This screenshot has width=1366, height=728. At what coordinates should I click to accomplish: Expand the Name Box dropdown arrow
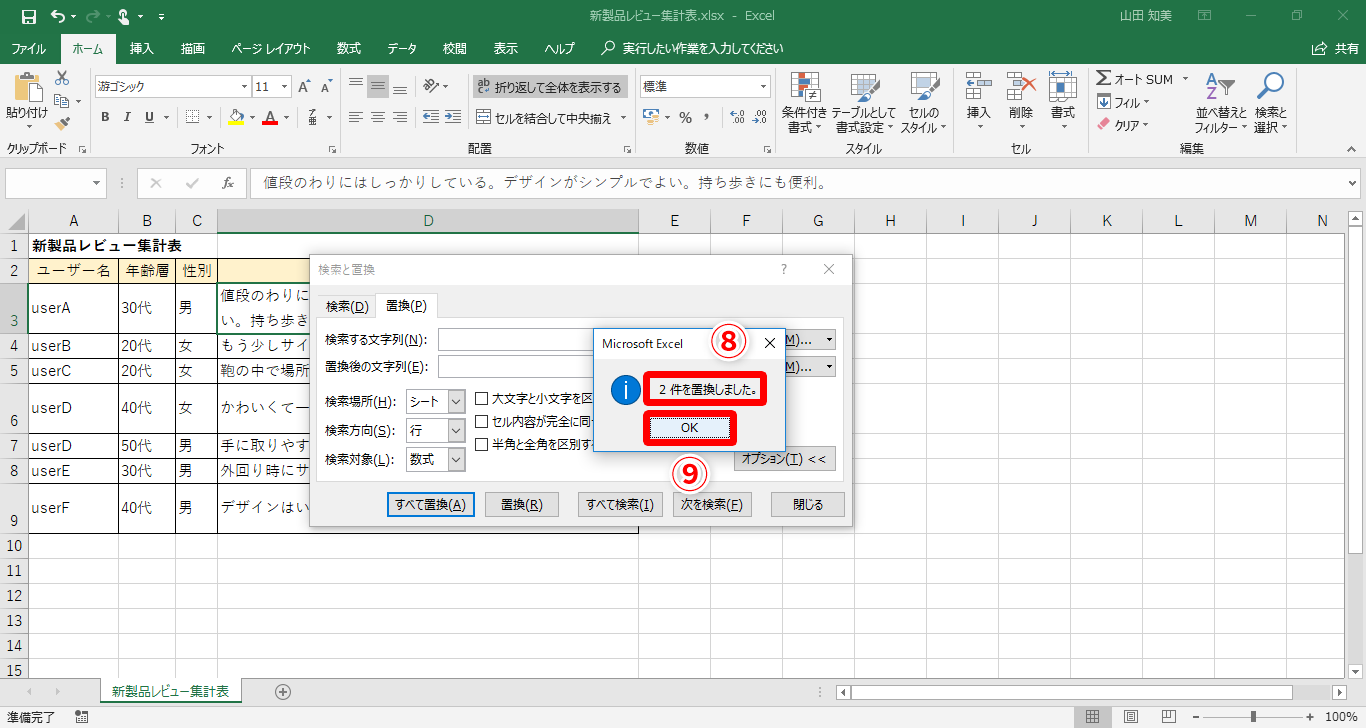(x=97, y=184)
